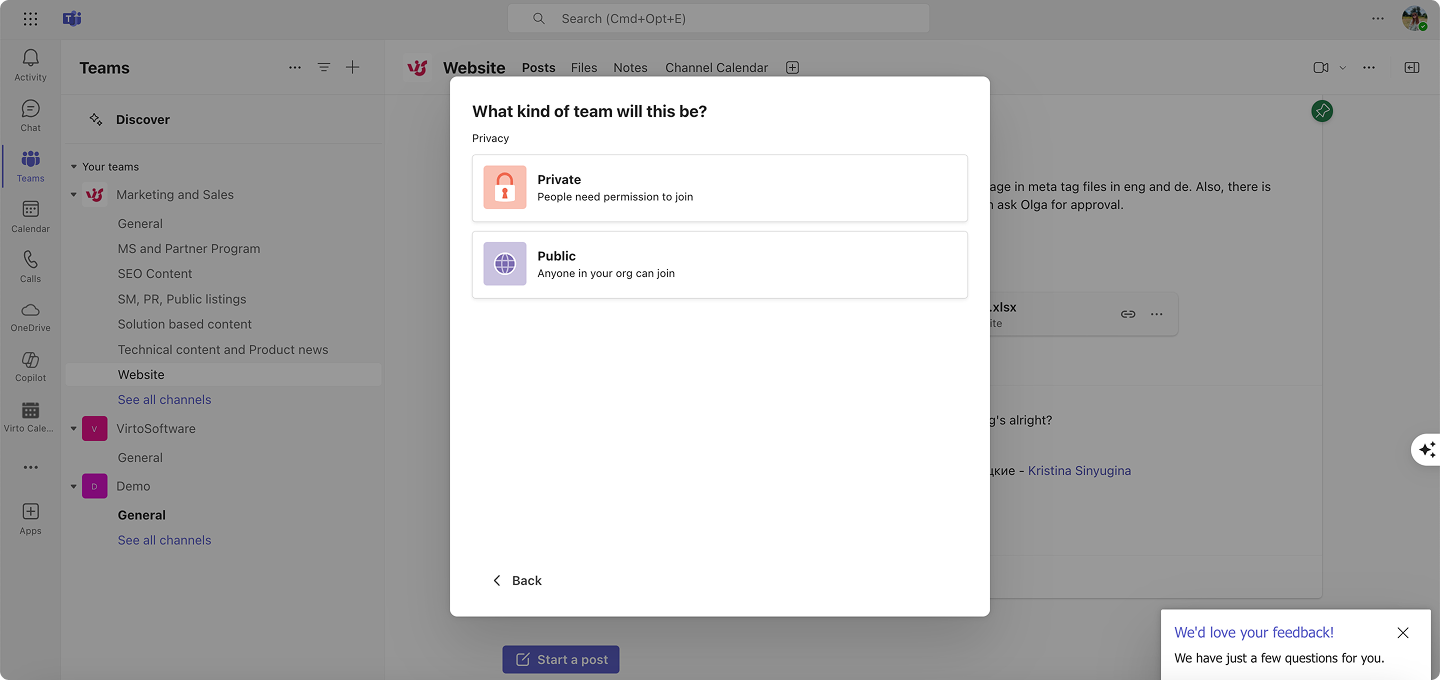Open General channel under VirtoSoftware
Screen dimensions: 1440x680
coord(140,458)
